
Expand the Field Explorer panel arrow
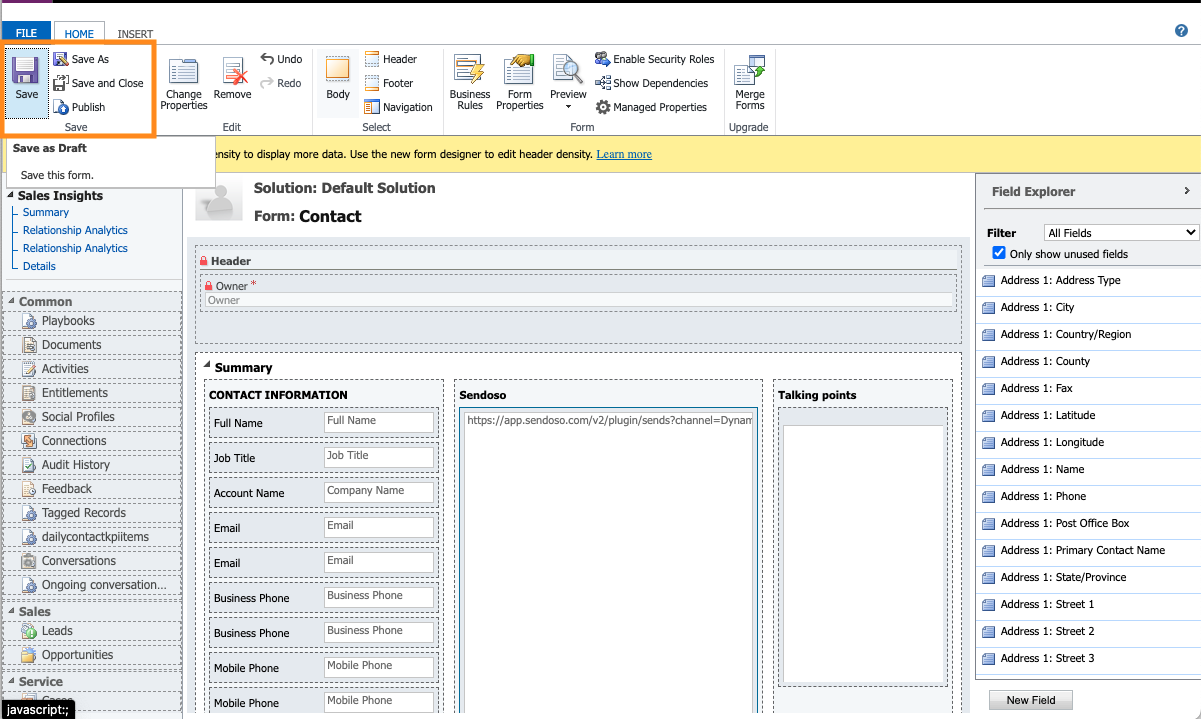coord(1187,191)
